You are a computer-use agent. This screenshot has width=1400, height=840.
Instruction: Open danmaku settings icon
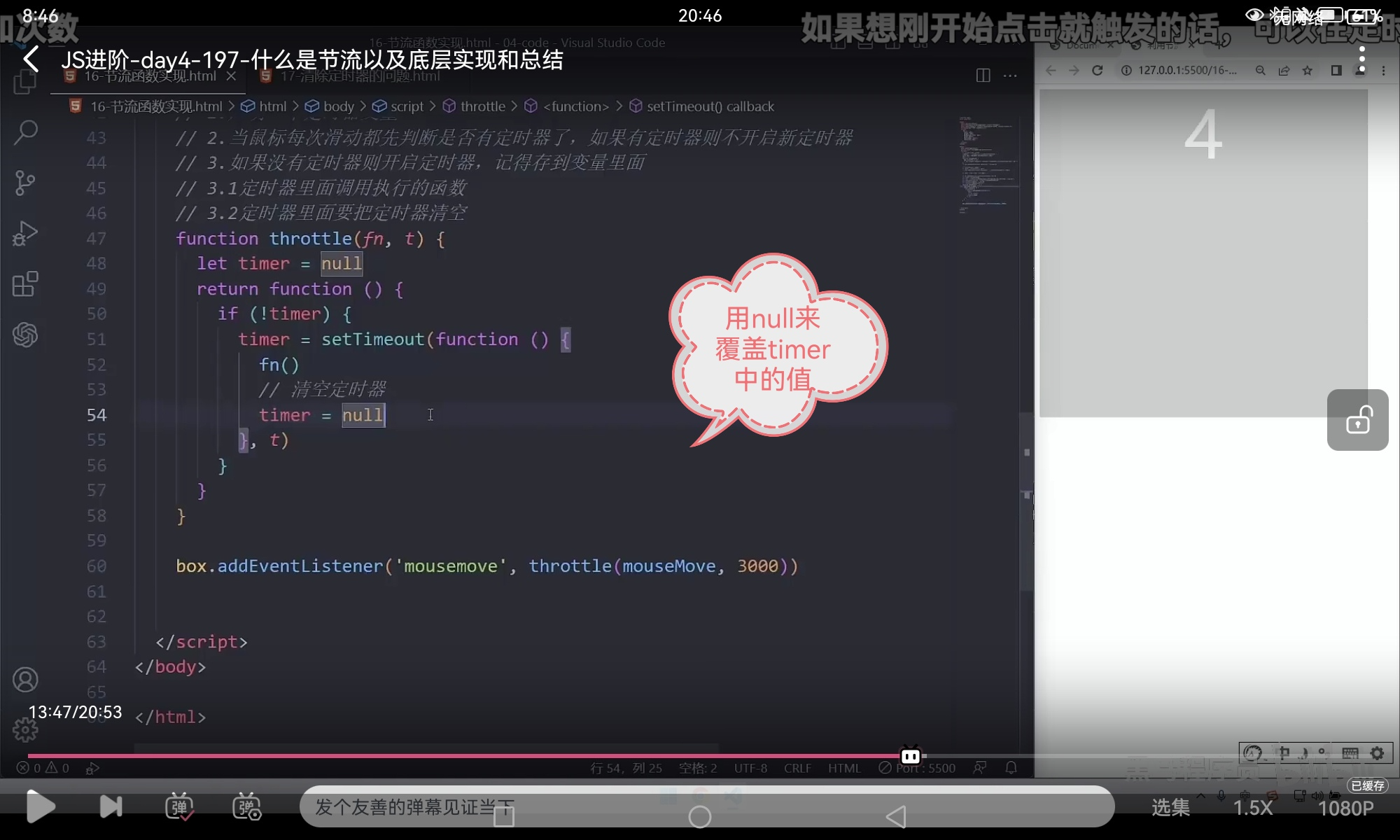[x=246, y=807]
